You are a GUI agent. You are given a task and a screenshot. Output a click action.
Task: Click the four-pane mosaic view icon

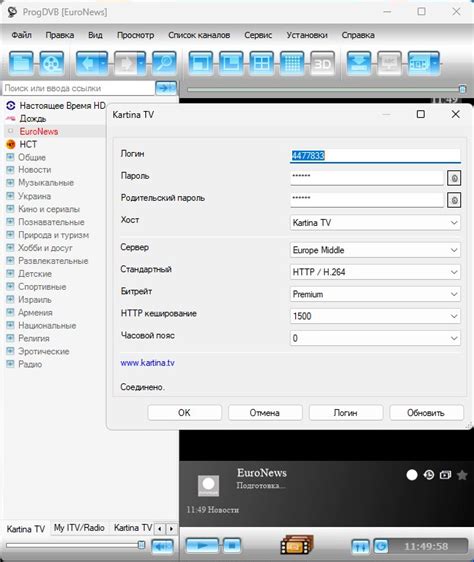261,63
